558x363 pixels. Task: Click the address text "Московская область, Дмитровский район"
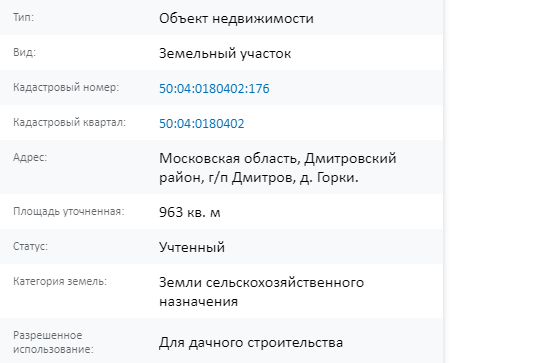[x=278, y=168]
